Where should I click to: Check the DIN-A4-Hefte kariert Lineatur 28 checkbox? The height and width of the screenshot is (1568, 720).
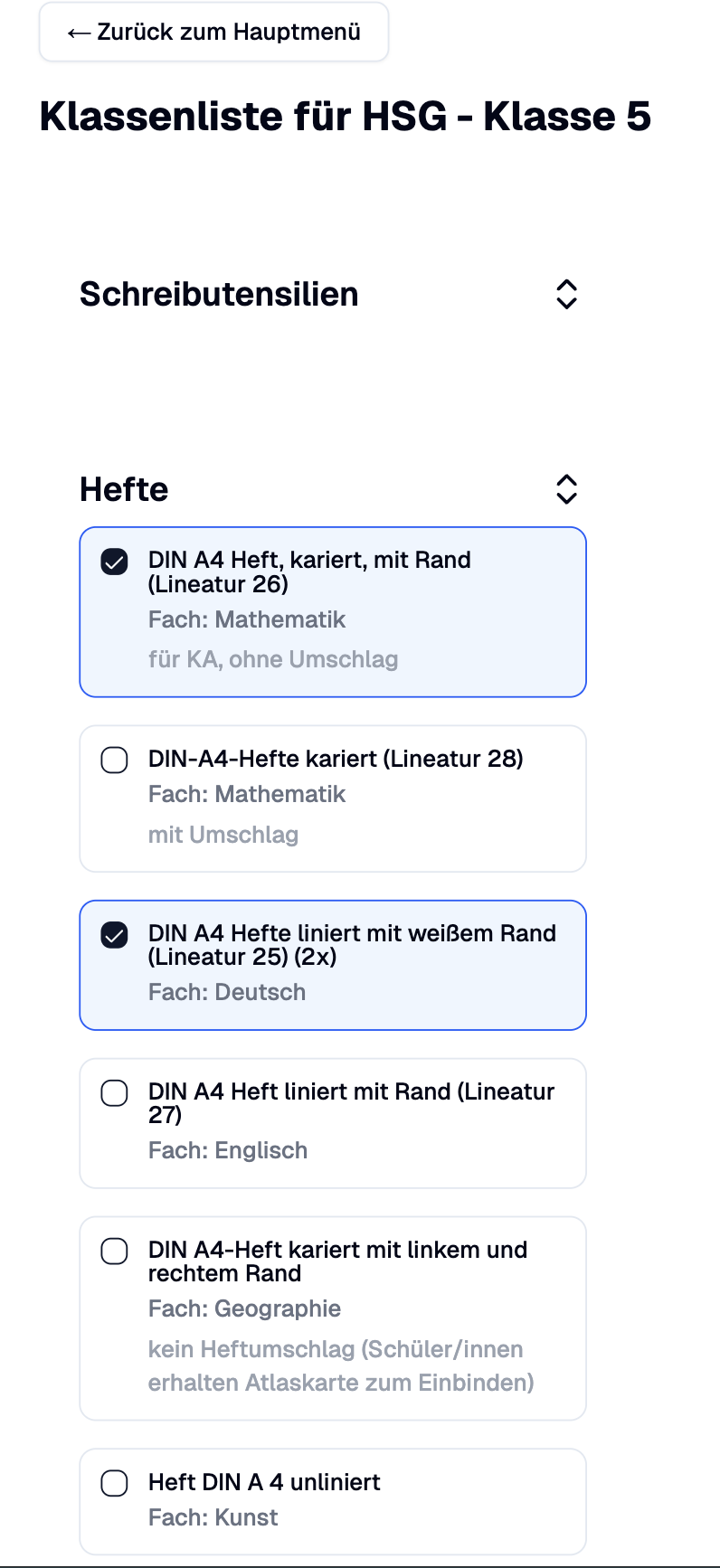(x=114, y=760)
